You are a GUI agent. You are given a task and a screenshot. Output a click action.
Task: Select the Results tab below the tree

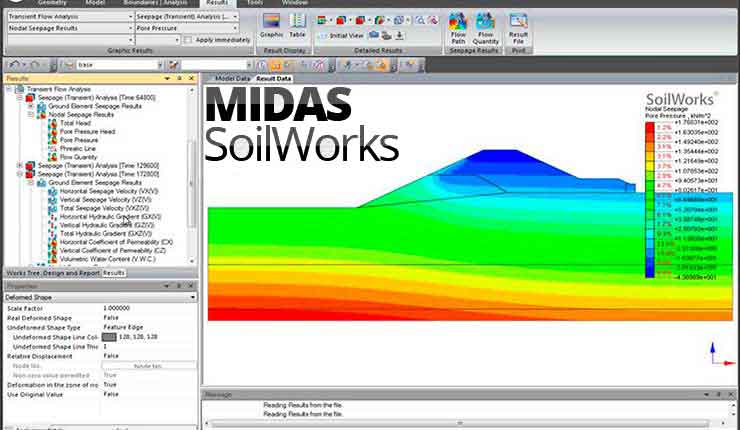(x=114, y=273)
